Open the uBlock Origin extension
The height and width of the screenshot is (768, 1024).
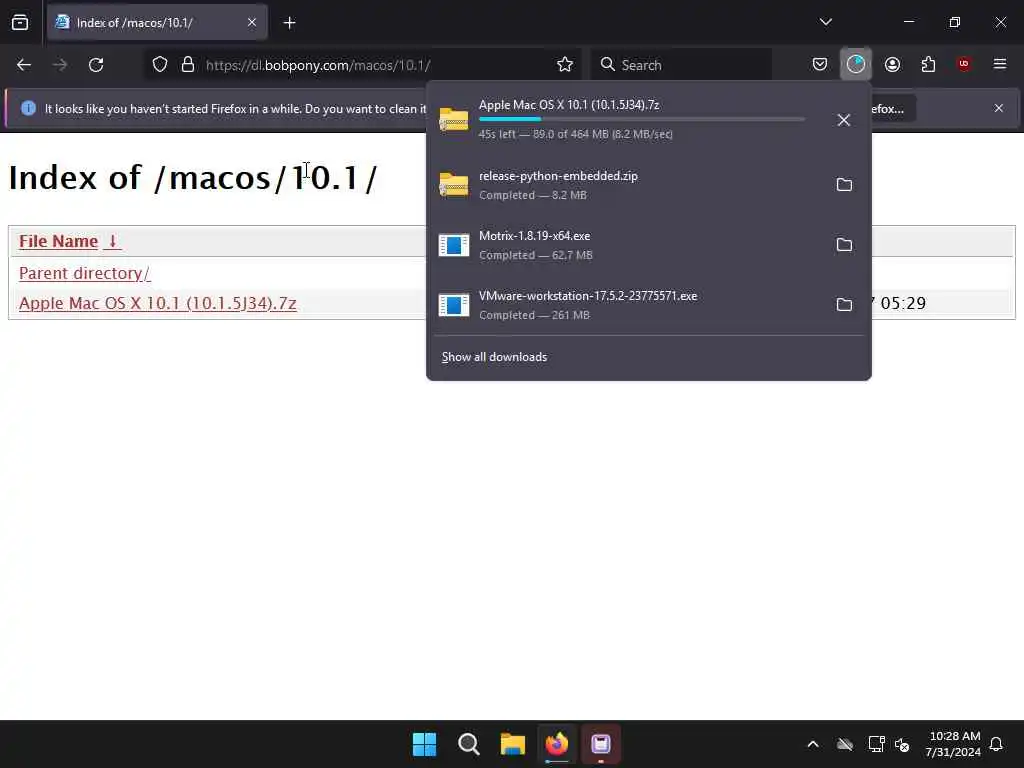pos(964,64)
